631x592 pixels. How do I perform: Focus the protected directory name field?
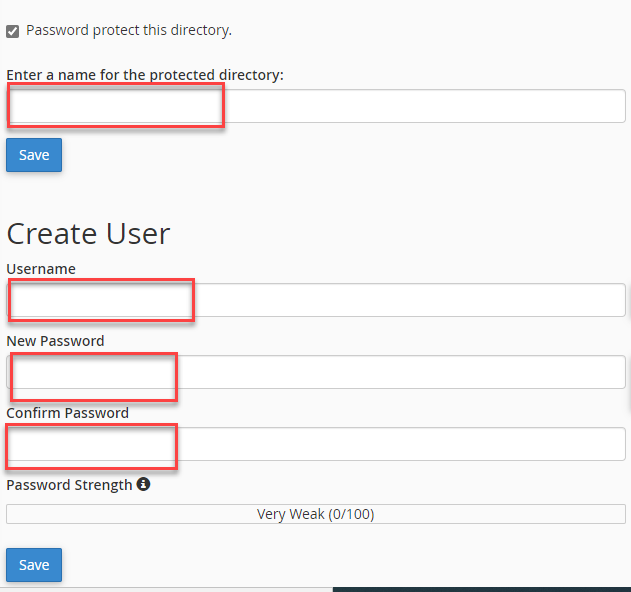(x=316, y=106)
